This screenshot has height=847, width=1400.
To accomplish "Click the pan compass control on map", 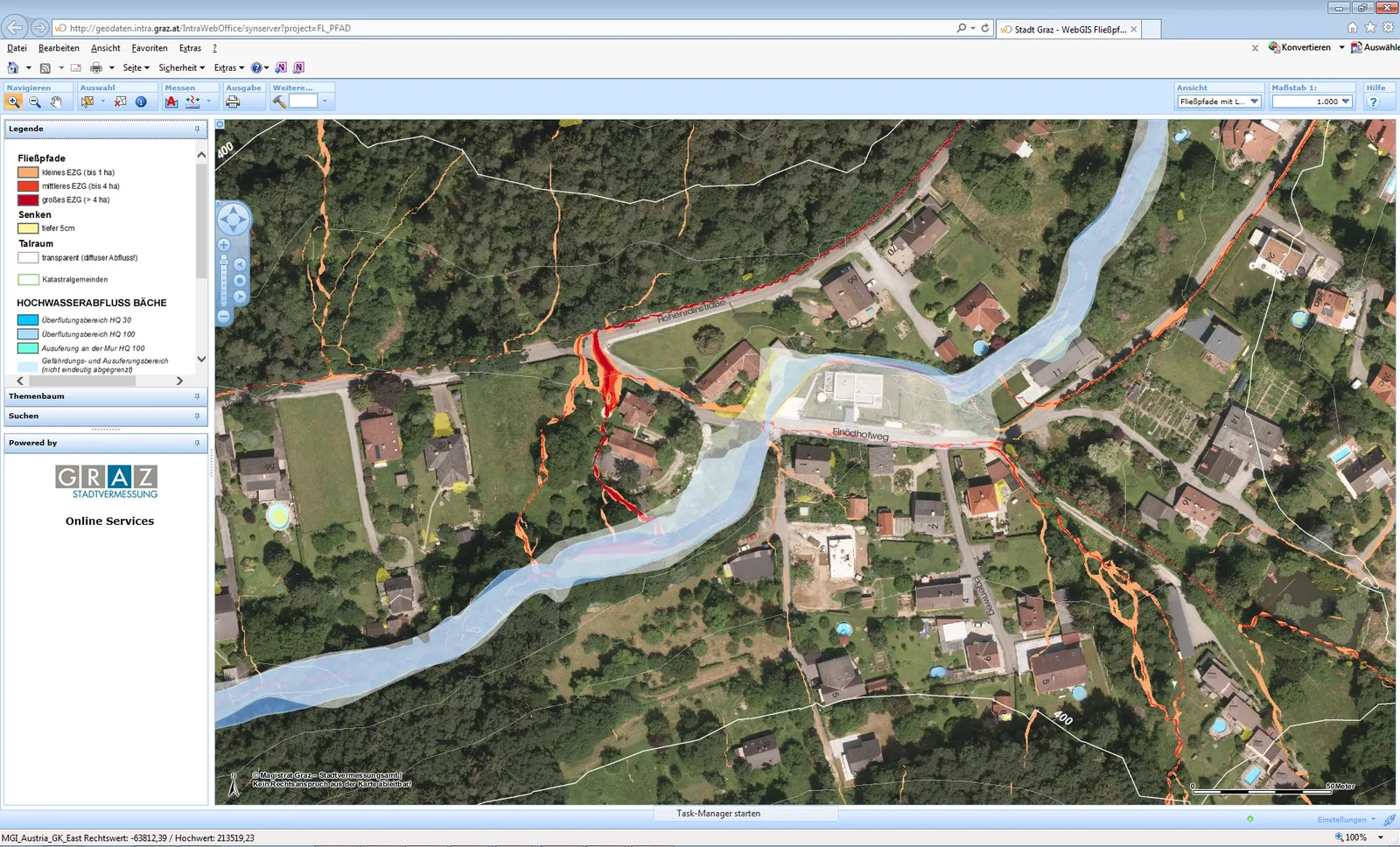I will 233,219.
